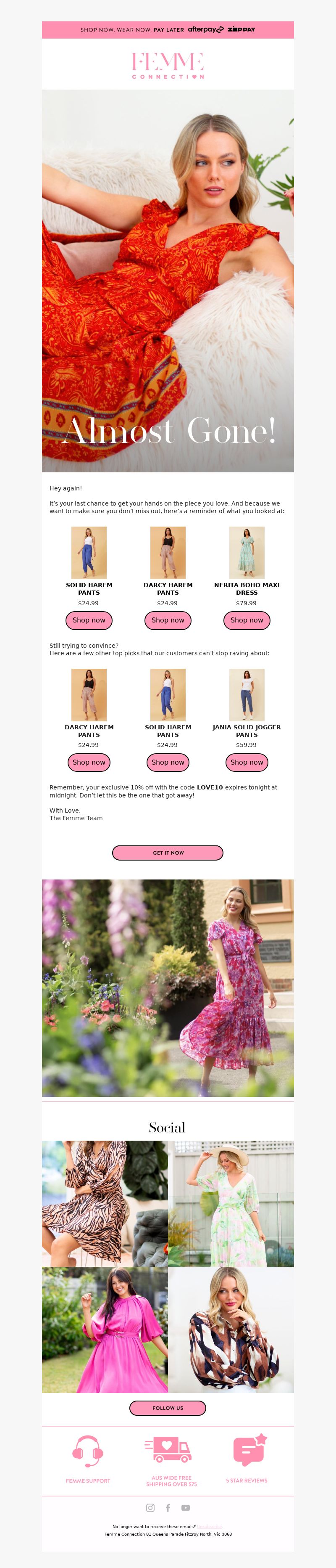This screenshot has width=336, height=1568.
Task: Shop now for Jania Solid Jogger Pants
Action: click(x=247, y=761)
